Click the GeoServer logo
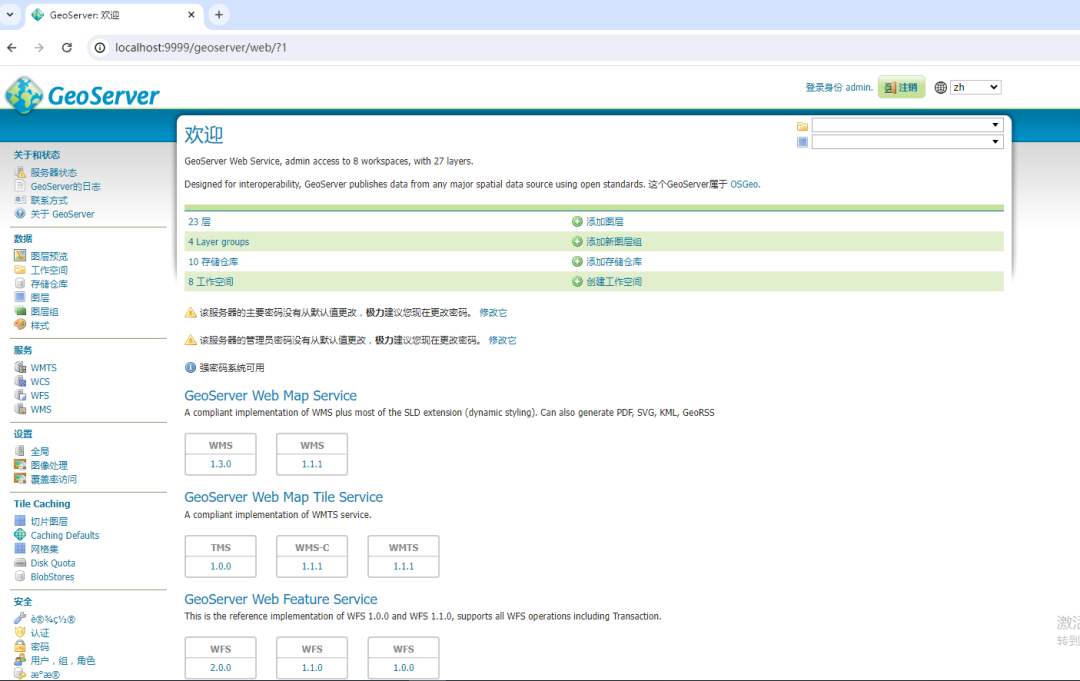Screen dimensions: 1080x681 click(x=82, y=95)
